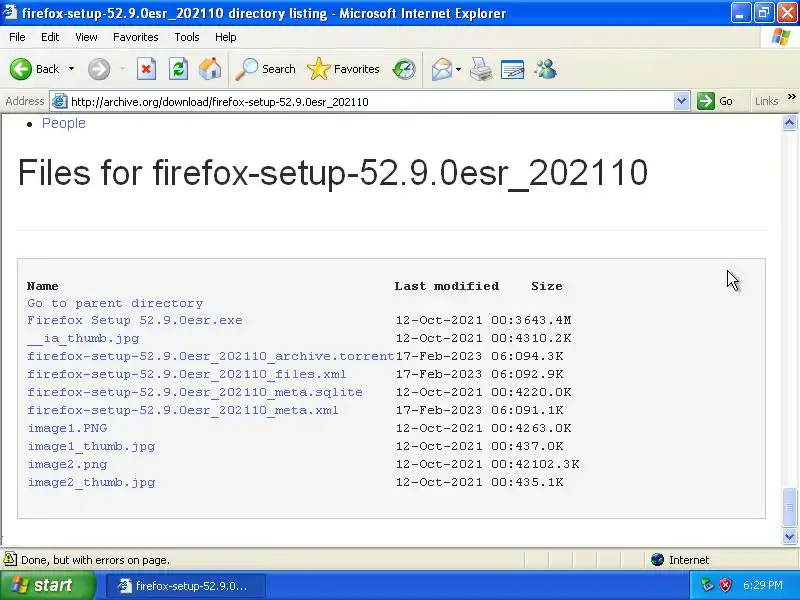
Task: Click the Internet zone globe icon
Action: [x=658, y=560]
